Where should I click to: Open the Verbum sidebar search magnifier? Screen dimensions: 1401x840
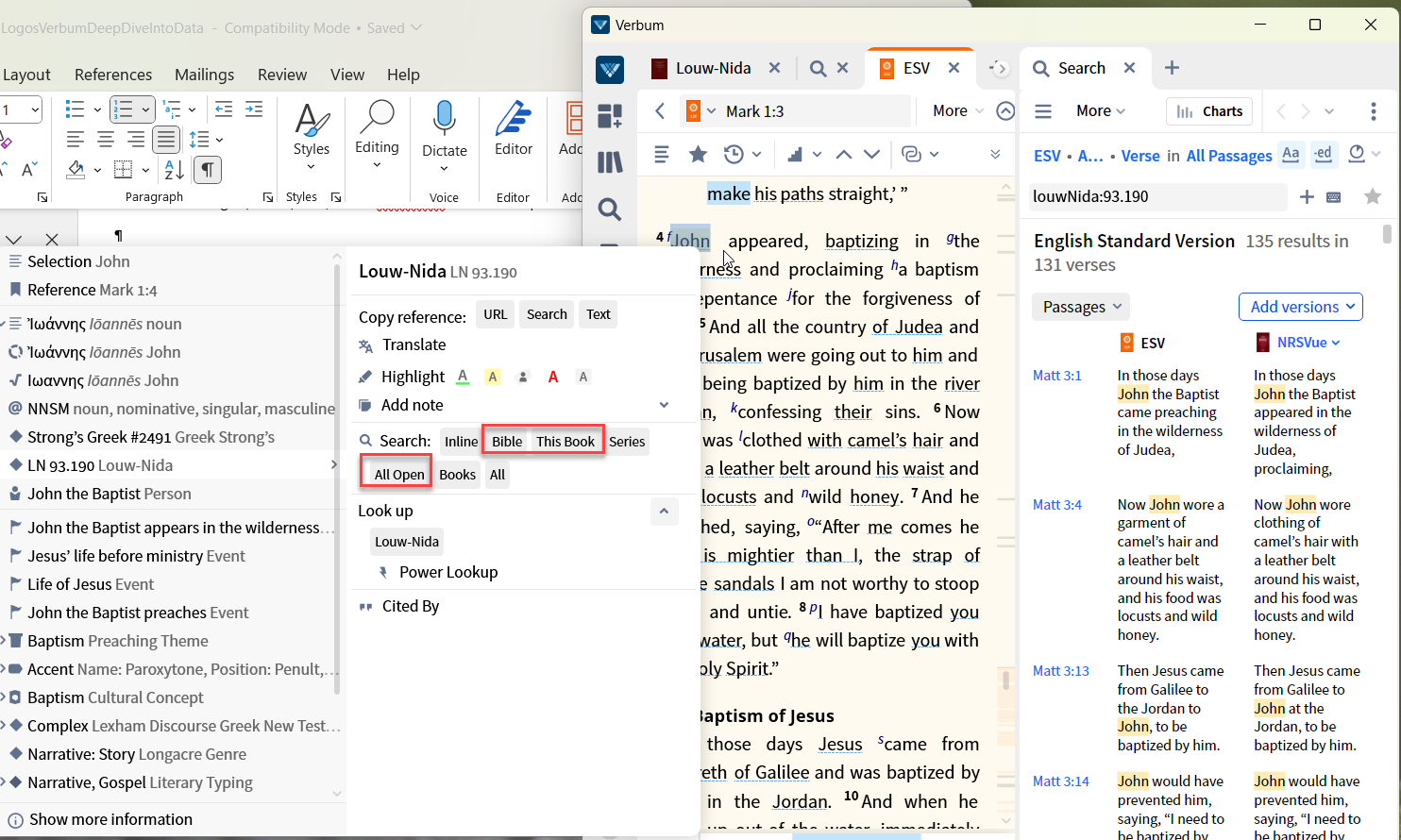tap(610, 209)
